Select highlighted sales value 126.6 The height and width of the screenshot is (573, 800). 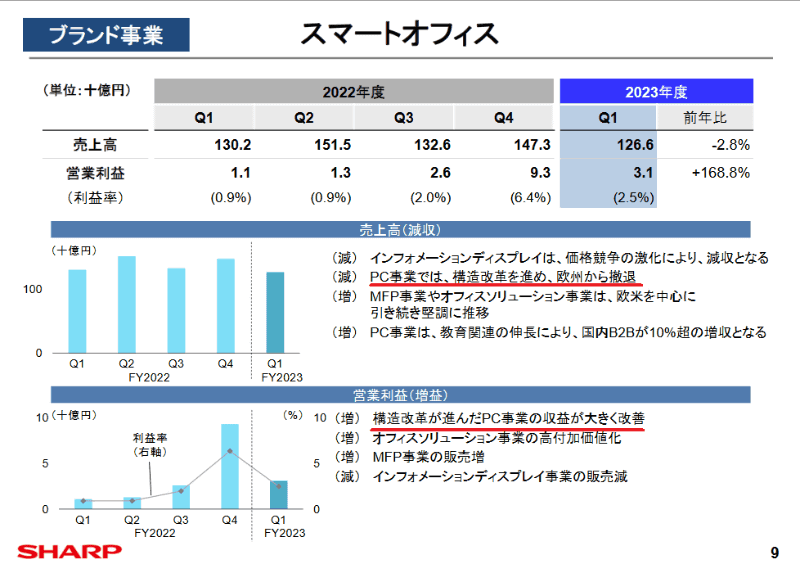click(635, 145)
